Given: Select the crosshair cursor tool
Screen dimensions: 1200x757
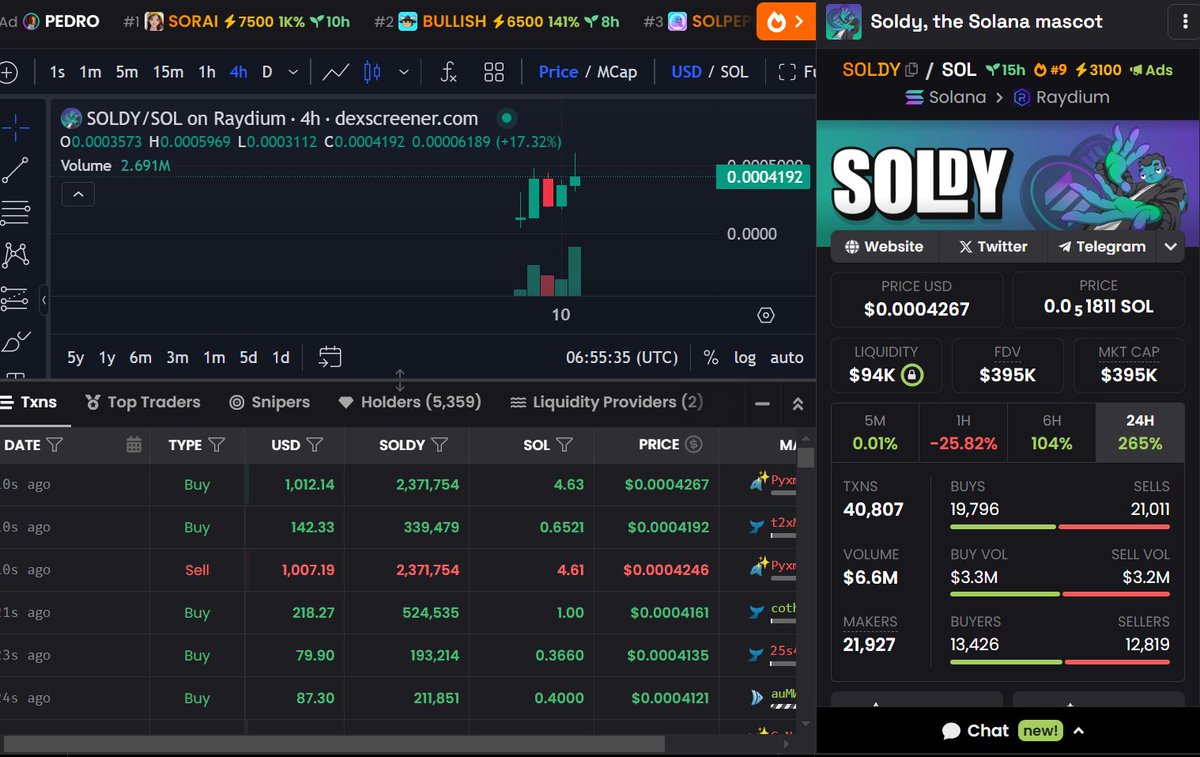Looking at the screenshot, I should 15,127.
